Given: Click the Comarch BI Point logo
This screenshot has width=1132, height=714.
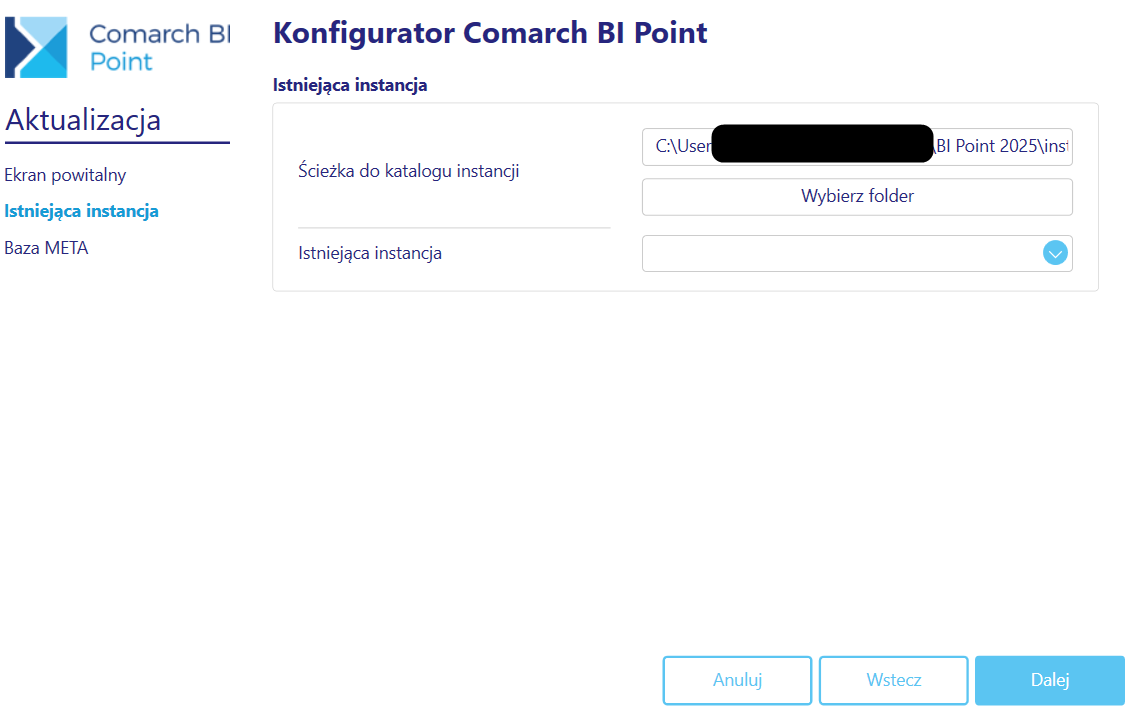Looking at the screenshot, I should pos(118,48).
